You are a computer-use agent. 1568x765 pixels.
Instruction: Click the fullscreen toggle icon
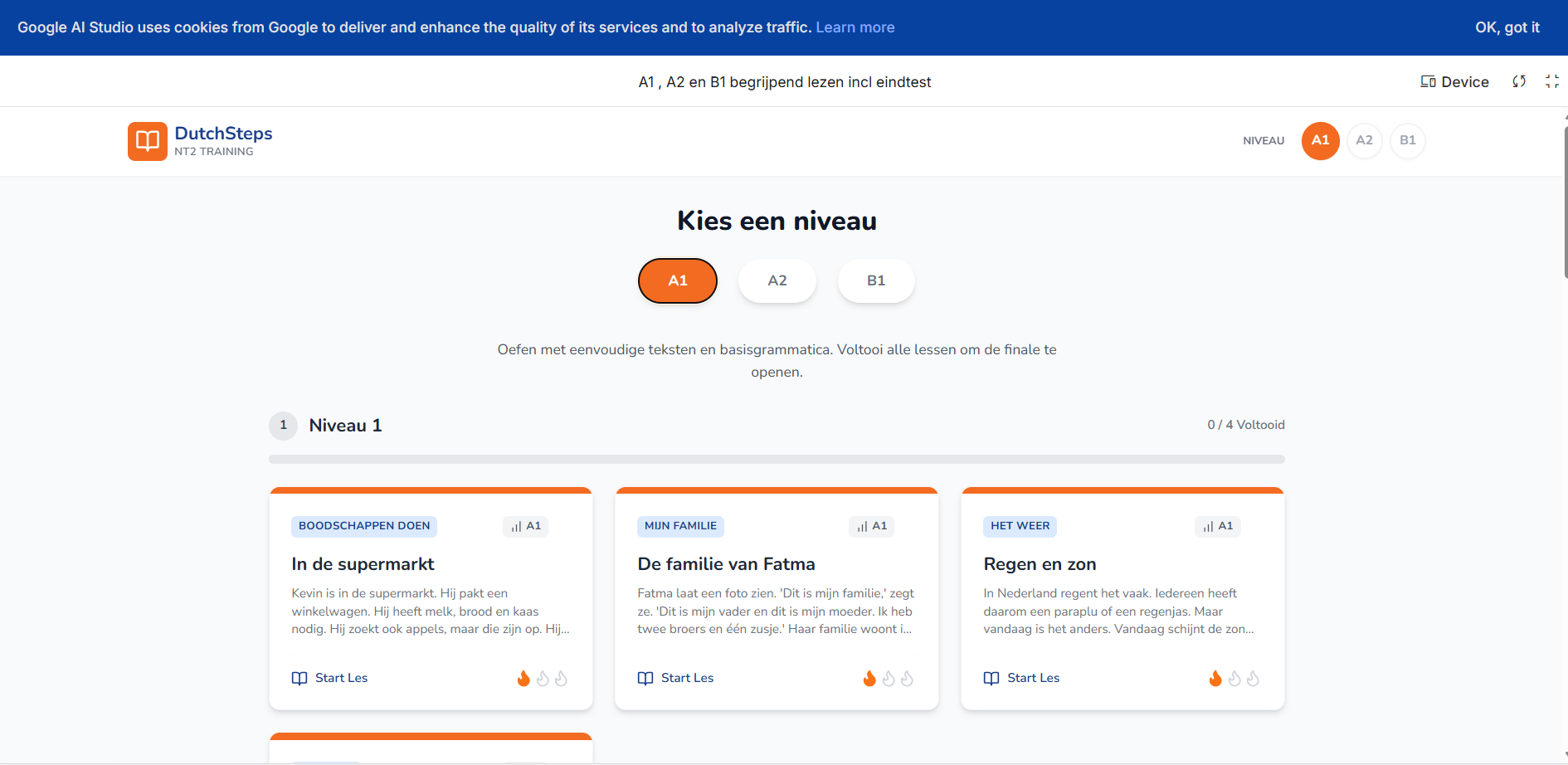[x=1551, y=81]
